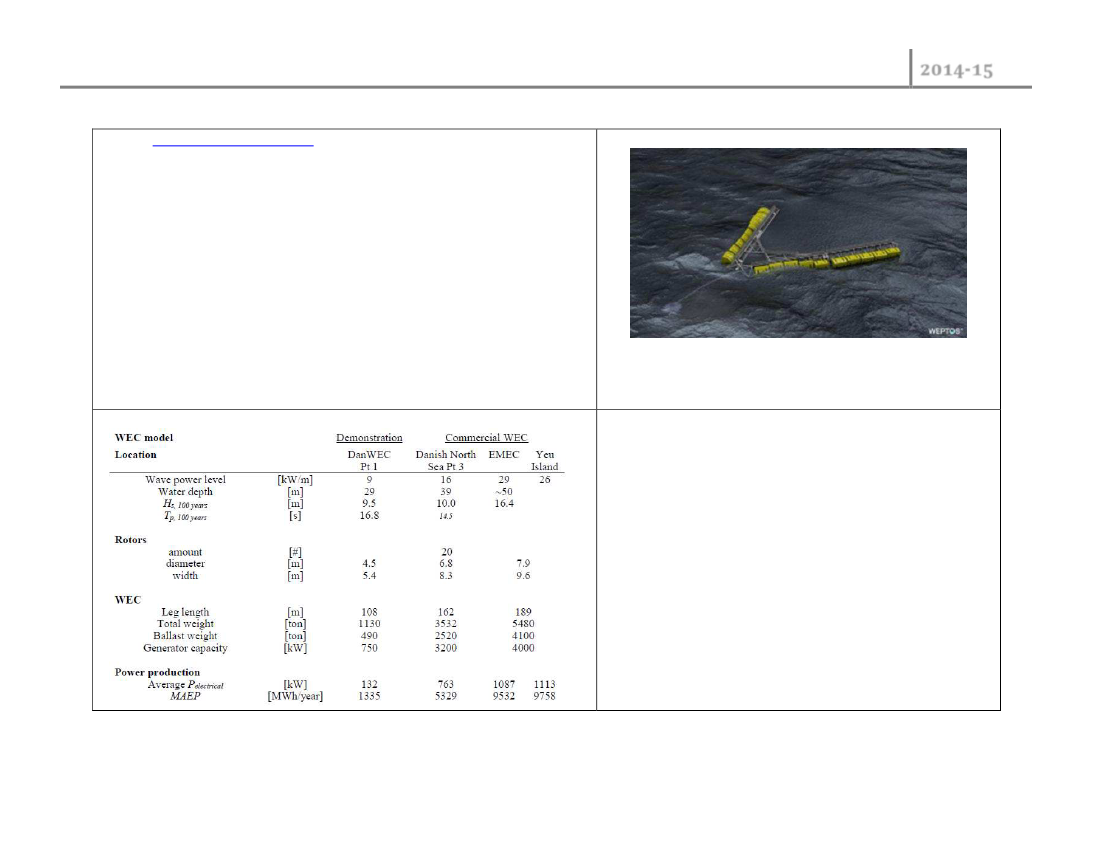Click the 9758 MAEP value
Screen dimensions: 1100x850
544,696
